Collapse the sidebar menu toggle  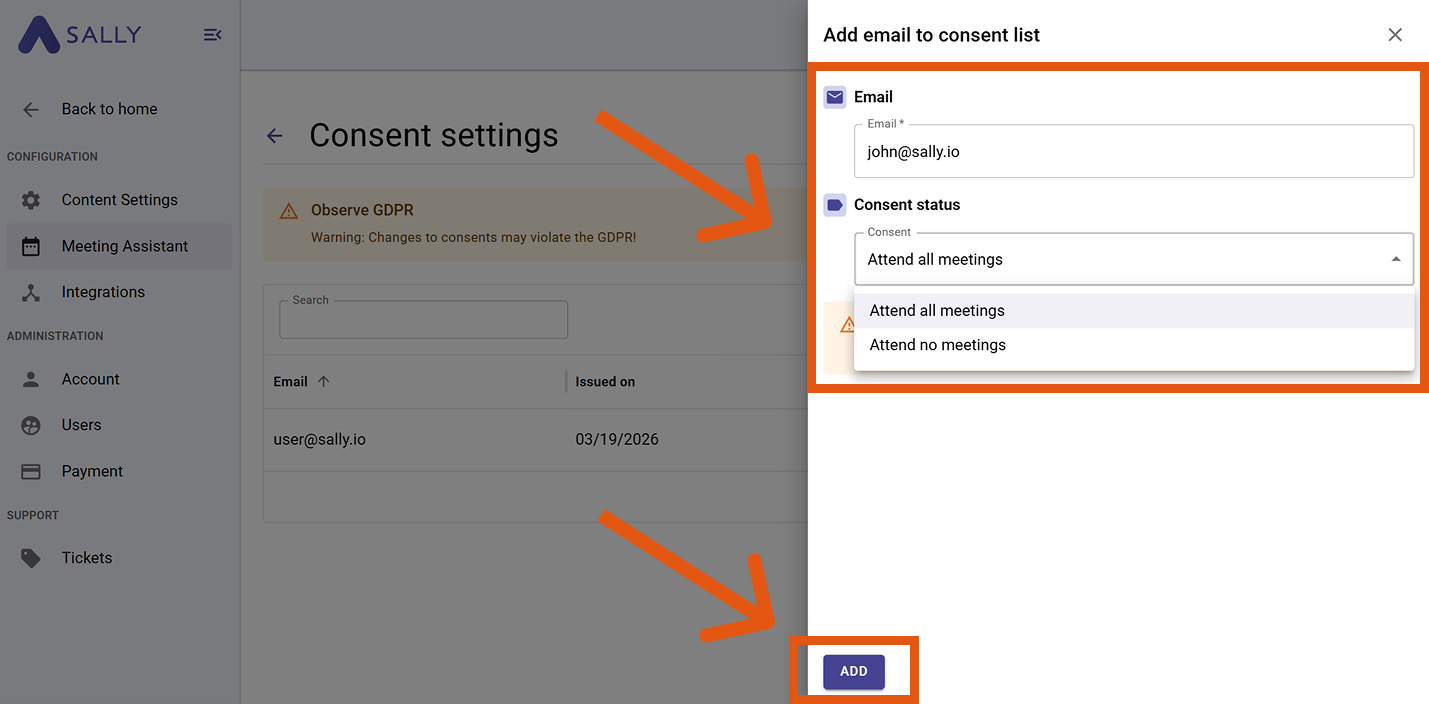point(212,35)
